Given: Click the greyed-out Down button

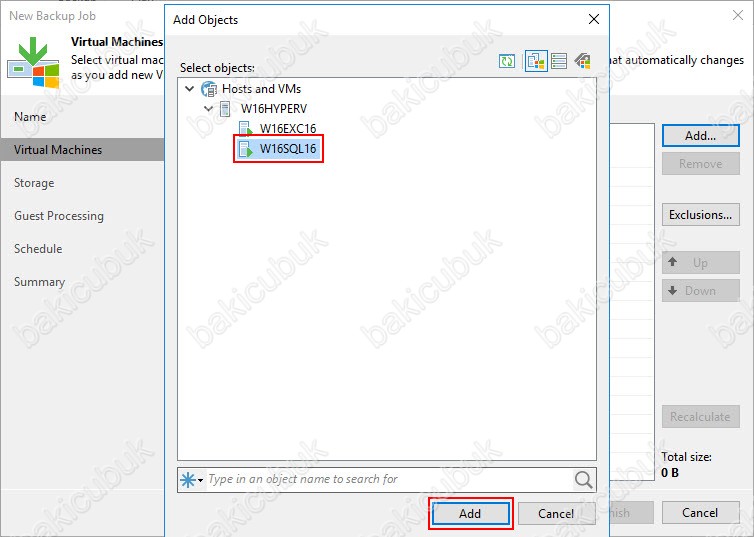Looking at the screenshot, I should tap(701, 291).
